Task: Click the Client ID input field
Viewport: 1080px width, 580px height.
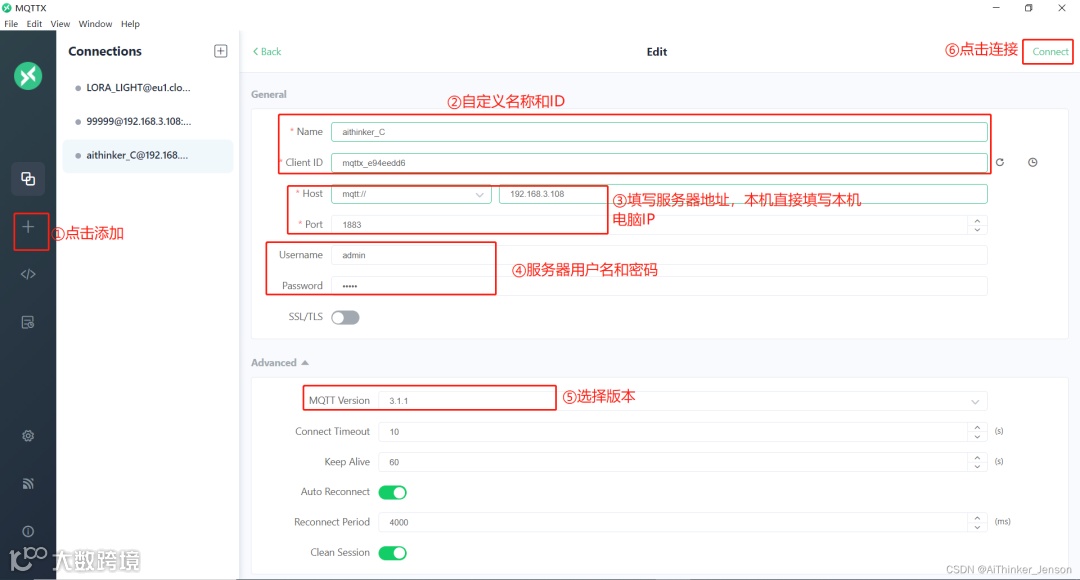Action: 659,163
